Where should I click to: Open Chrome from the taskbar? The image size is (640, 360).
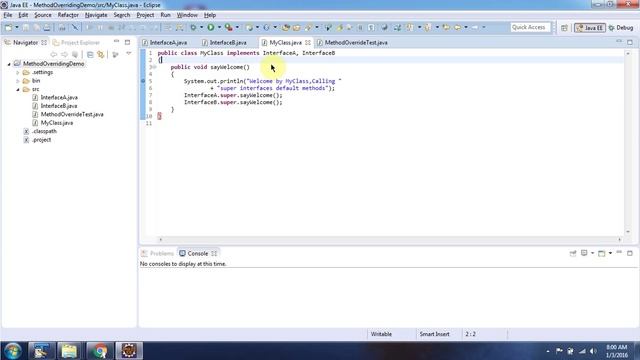coord(99,351)
